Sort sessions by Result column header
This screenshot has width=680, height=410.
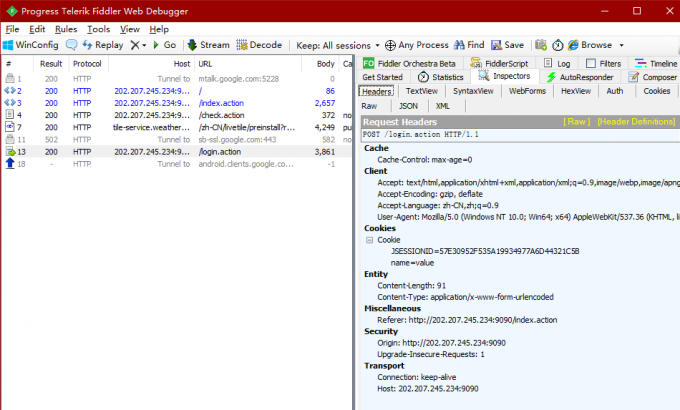click(51, 64)
